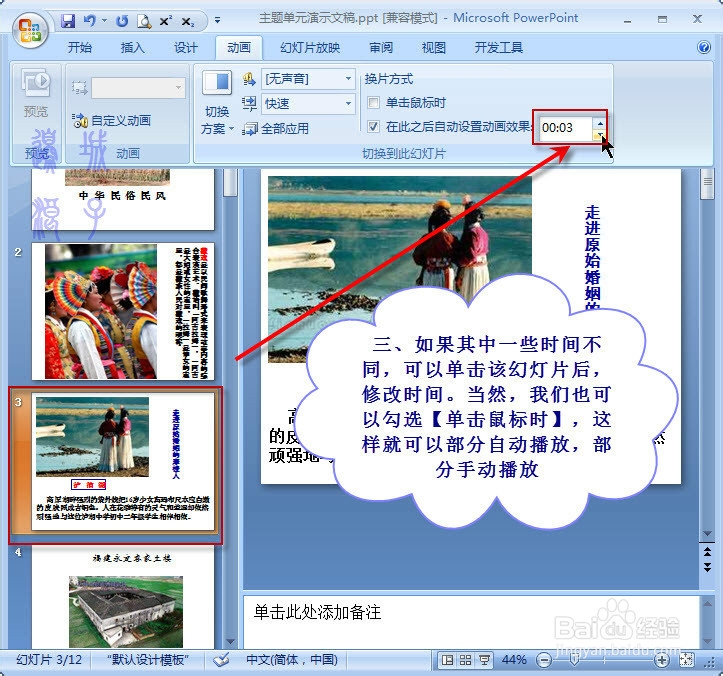
Task: Switch to Slide Sorter view icon
Action: [465, 660]
